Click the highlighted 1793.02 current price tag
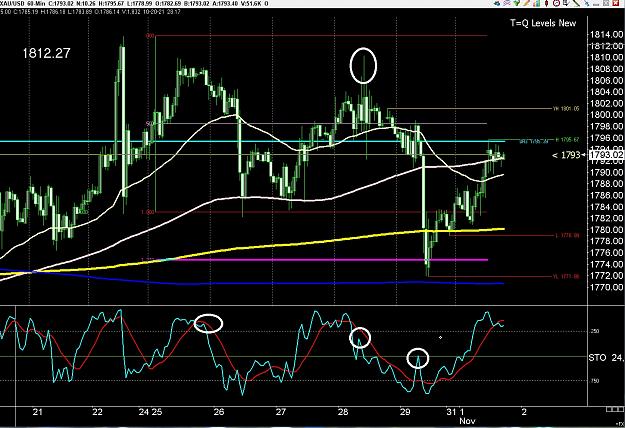 pyautogui.click(x=605, y=155)
